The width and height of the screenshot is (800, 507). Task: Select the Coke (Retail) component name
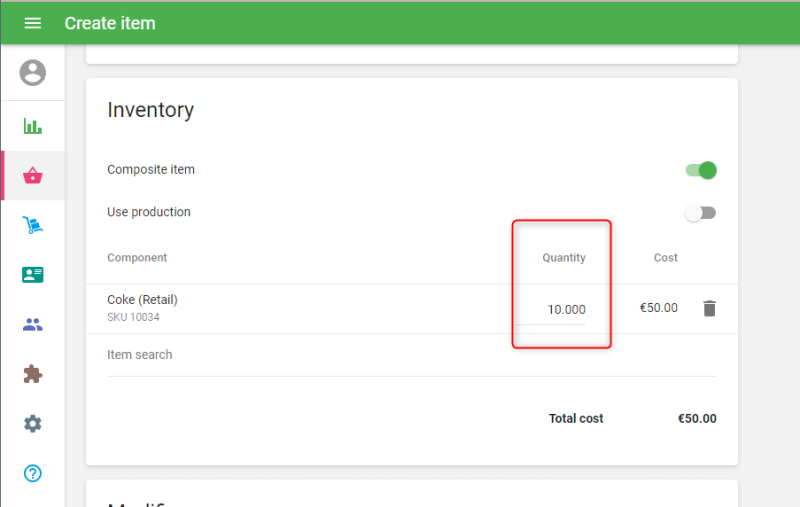[x=142, y=299]
